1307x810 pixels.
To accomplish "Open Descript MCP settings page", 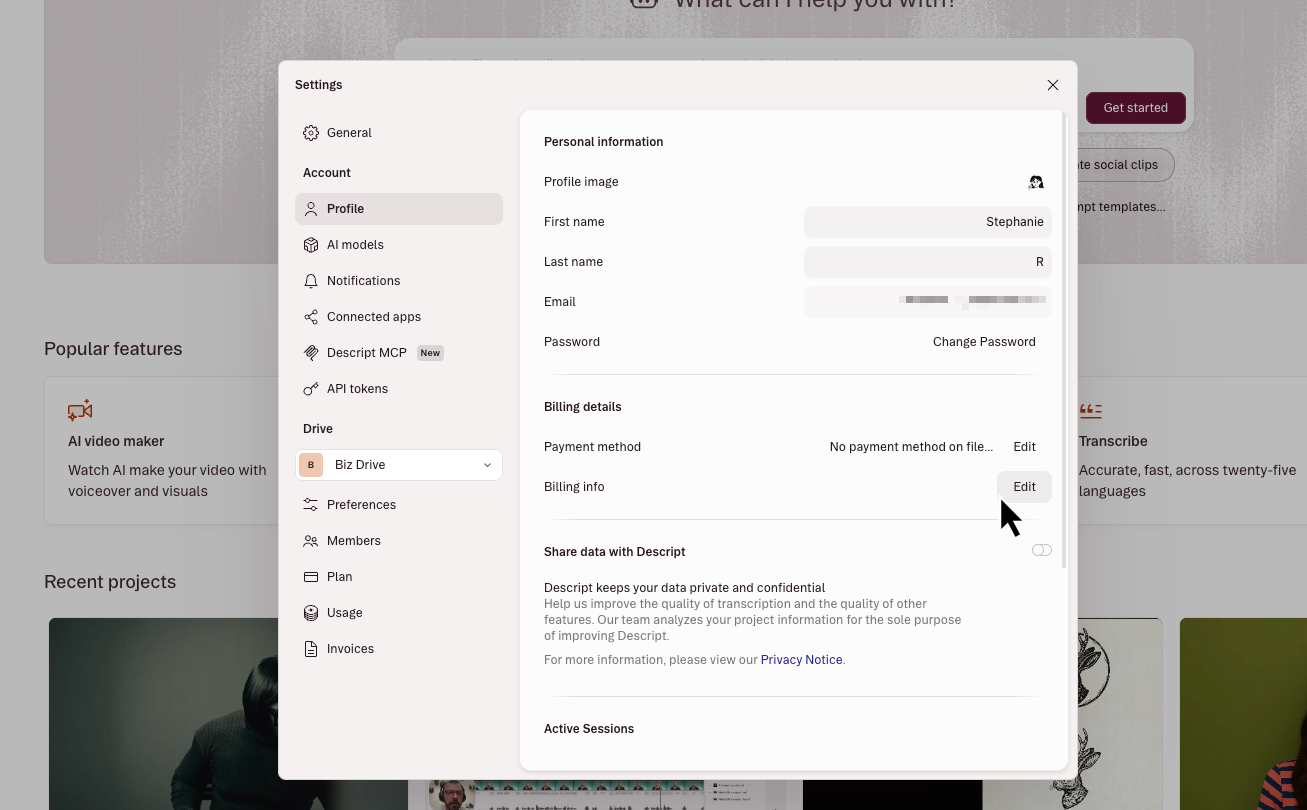I will 399,353.
